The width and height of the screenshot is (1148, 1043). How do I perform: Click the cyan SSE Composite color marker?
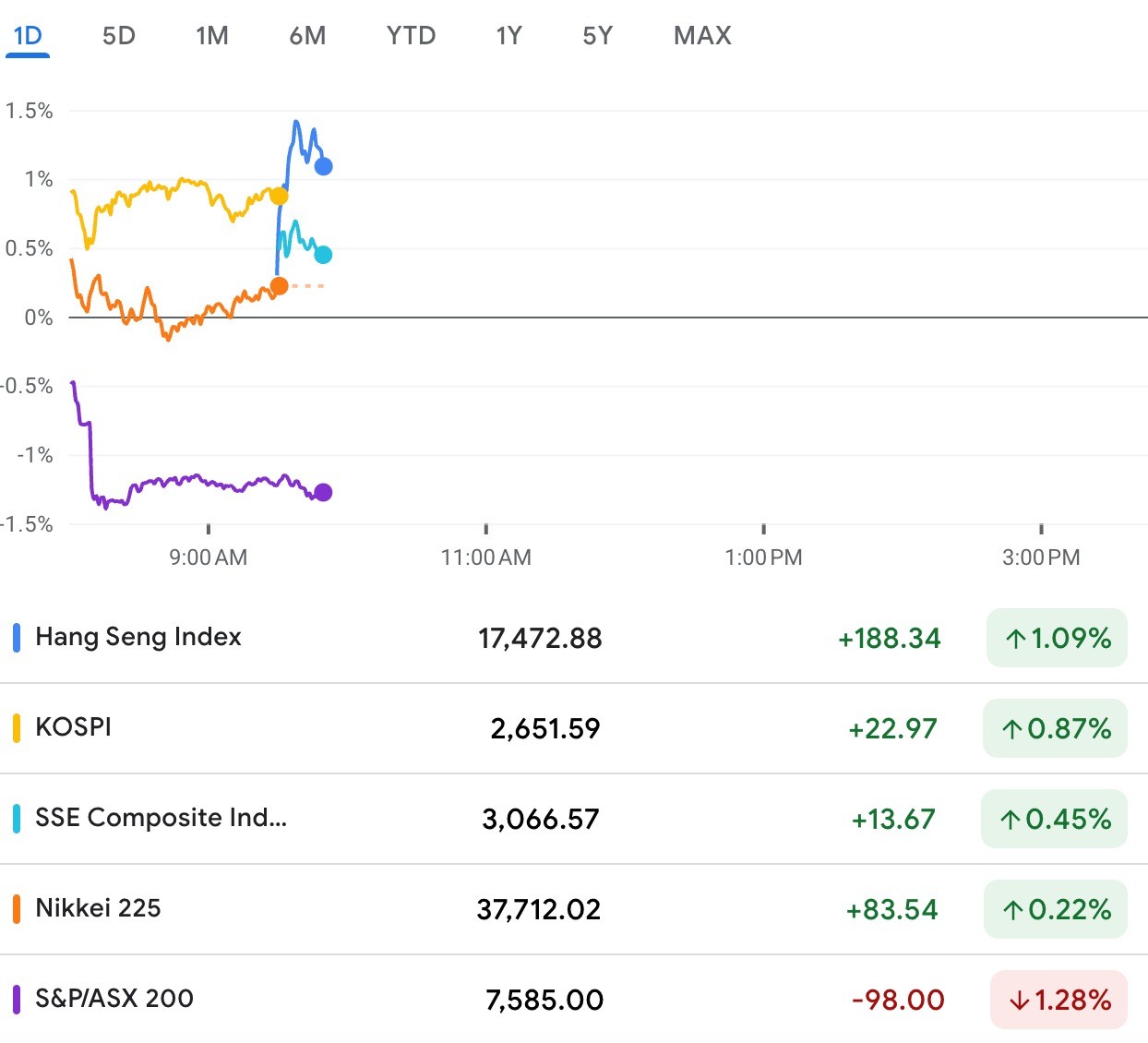(17, 819)
